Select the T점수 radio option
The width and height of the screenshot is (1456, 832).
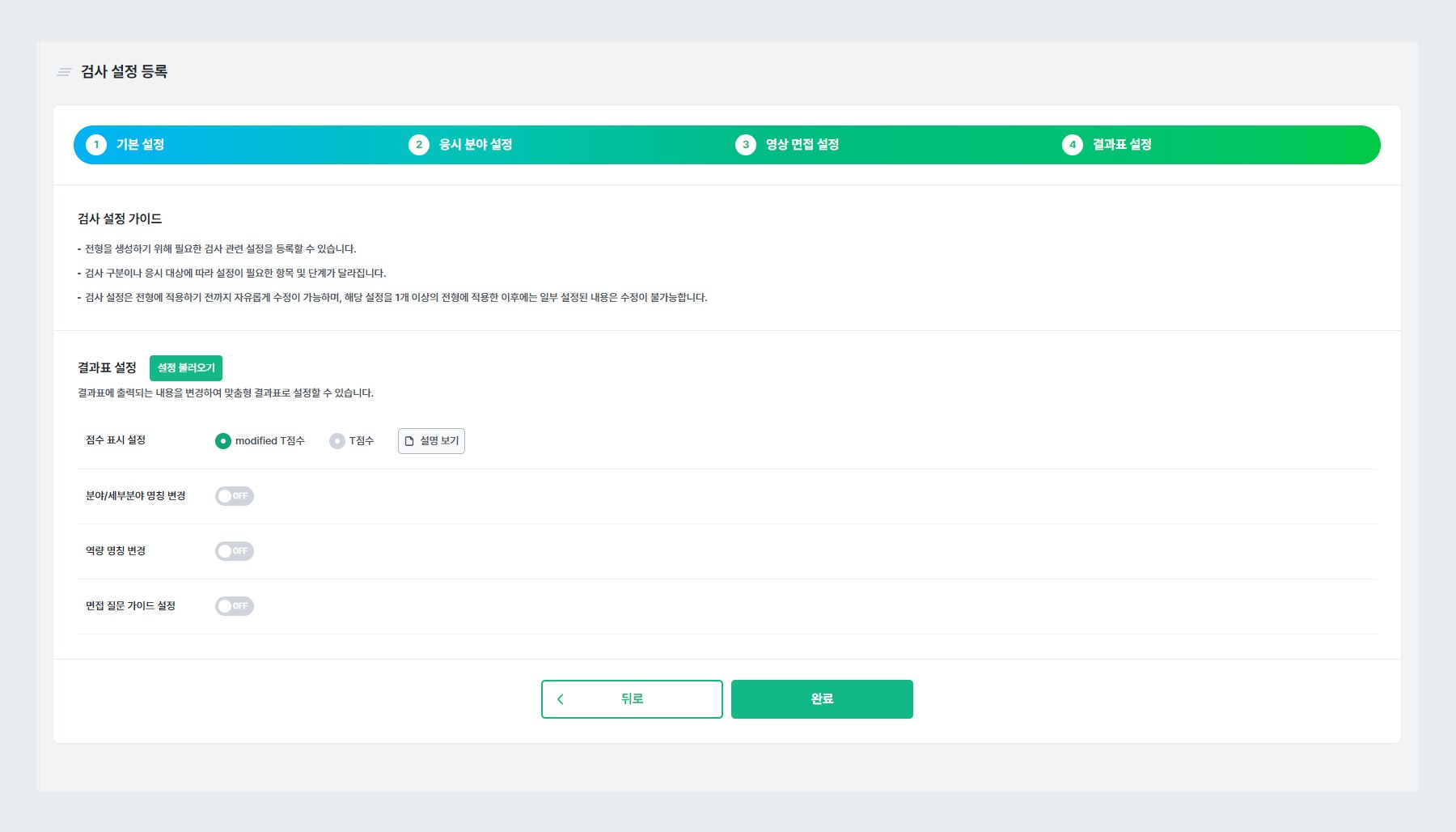pos(337,441)
